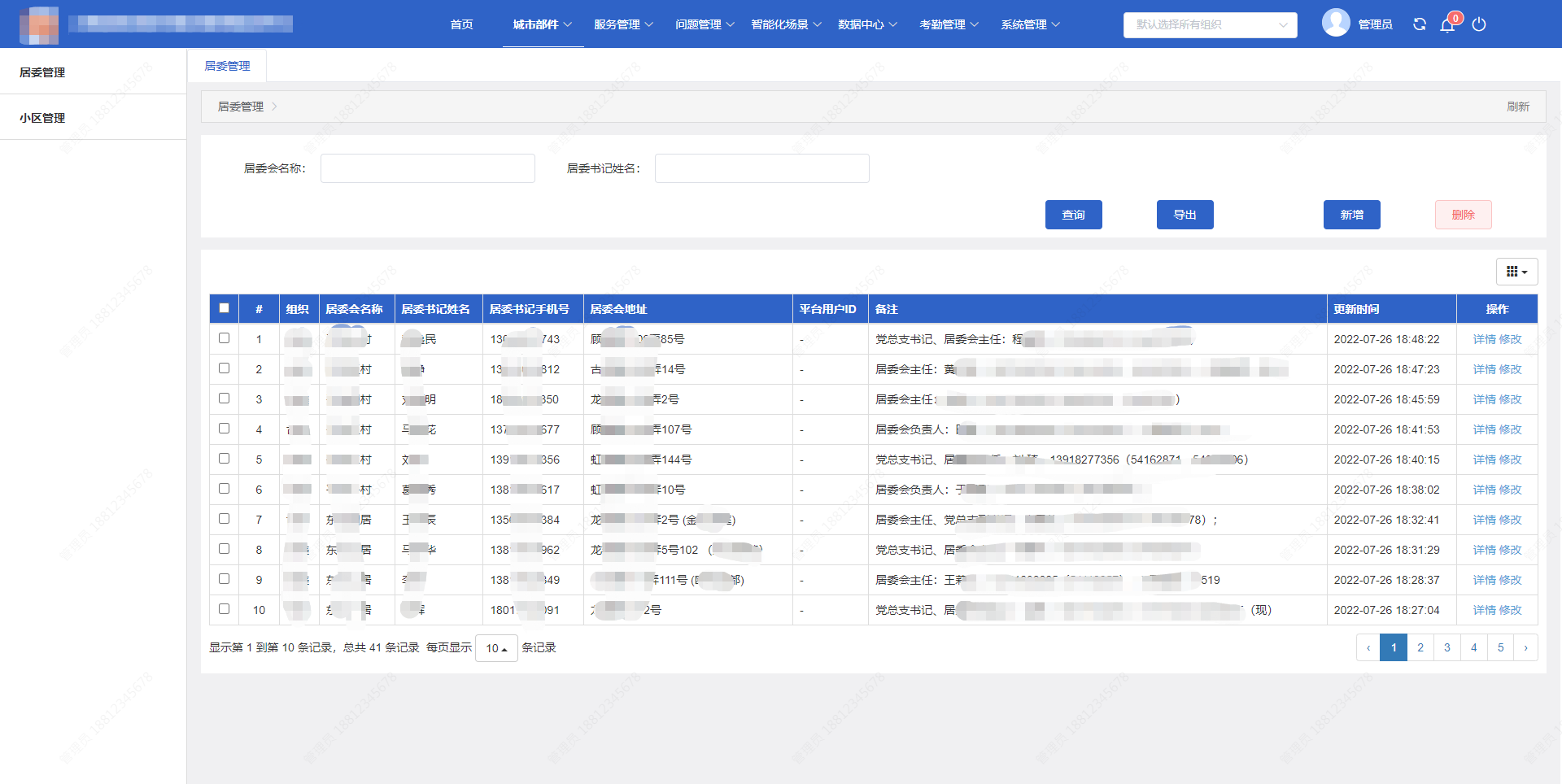
Task: Check the checkbox for row 2
Action: 224,368
